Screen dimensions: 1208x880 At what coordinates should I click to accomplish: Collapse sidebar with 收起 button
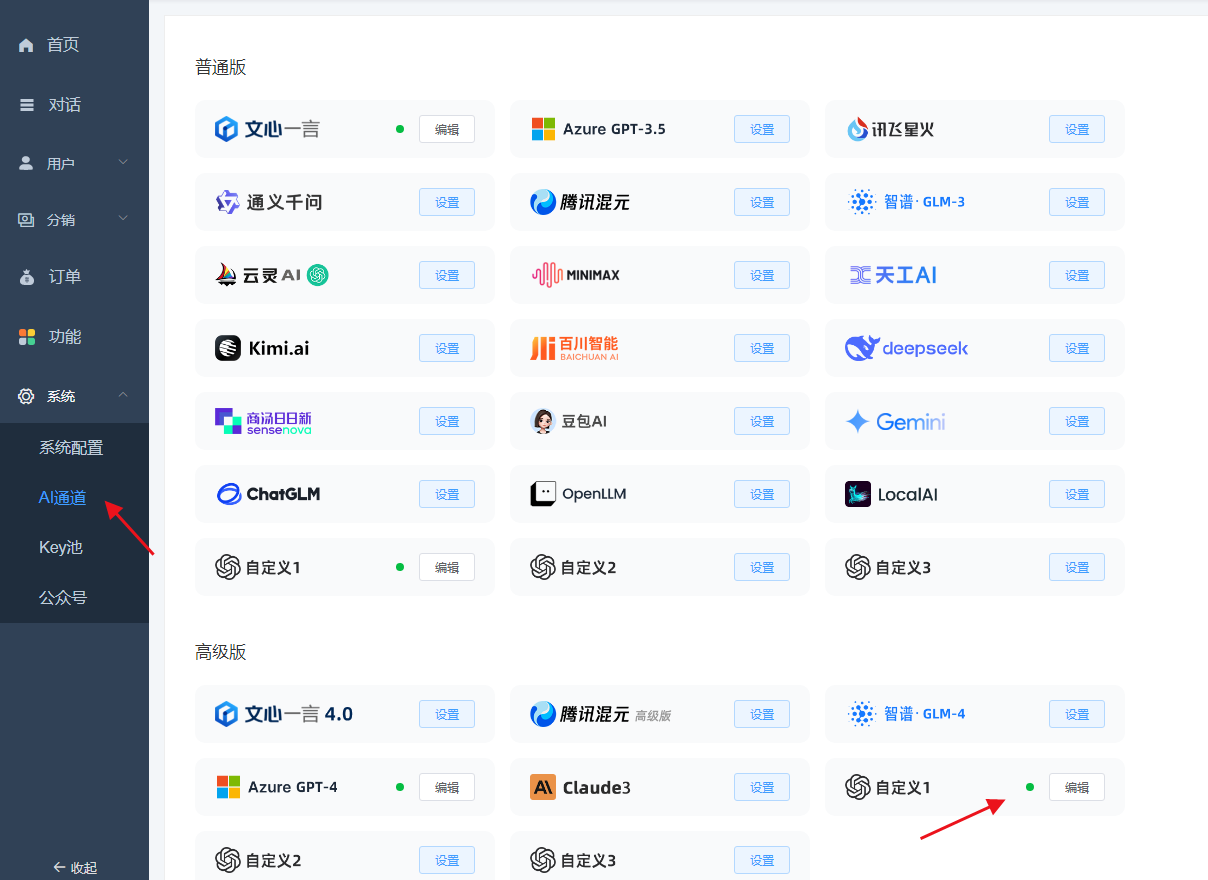pyautogui.click(x=75, y=867)
